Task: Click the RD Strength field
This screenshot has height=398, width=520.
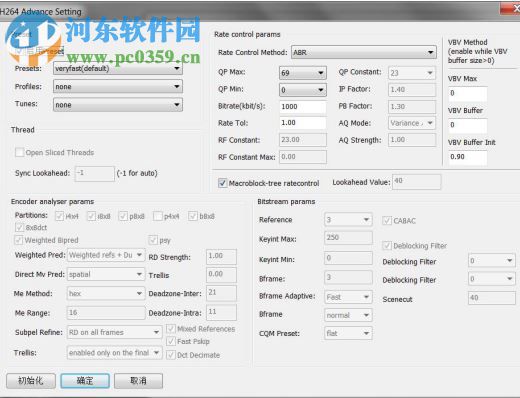Action: point(221,256)
